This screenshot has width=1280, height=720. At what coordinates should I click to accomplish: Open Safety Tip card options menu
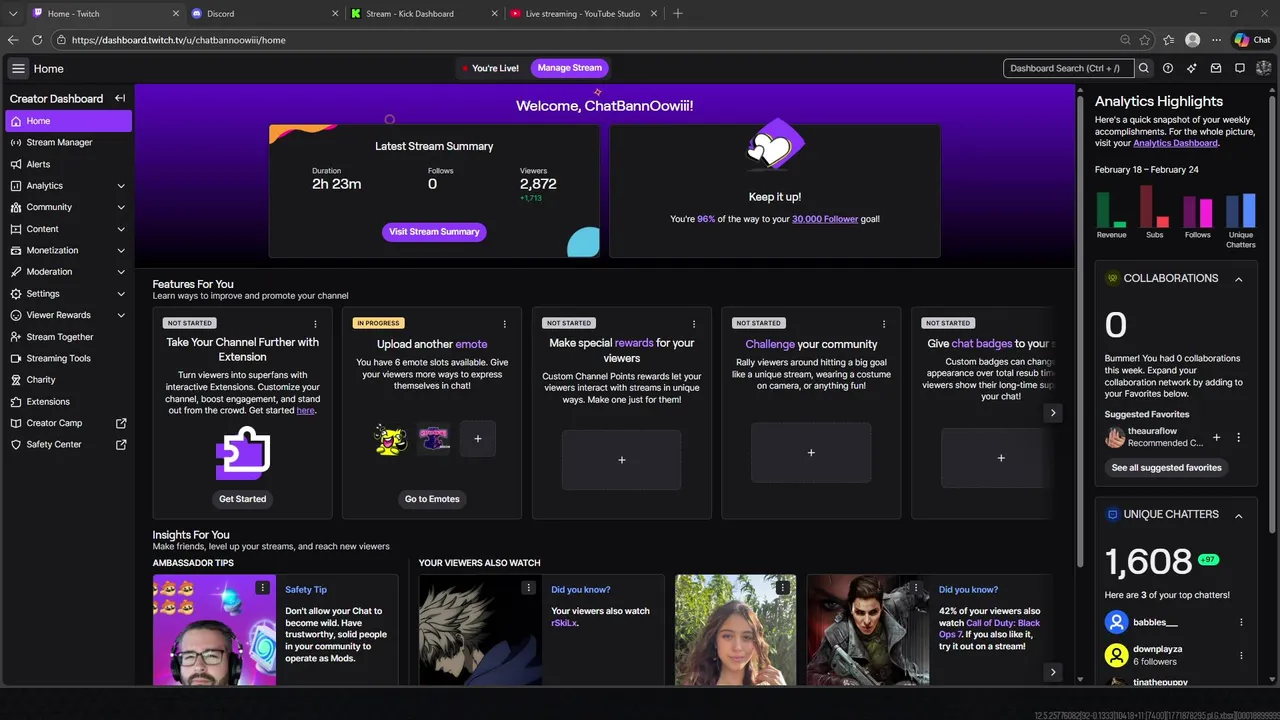click(x=262, y=588)
